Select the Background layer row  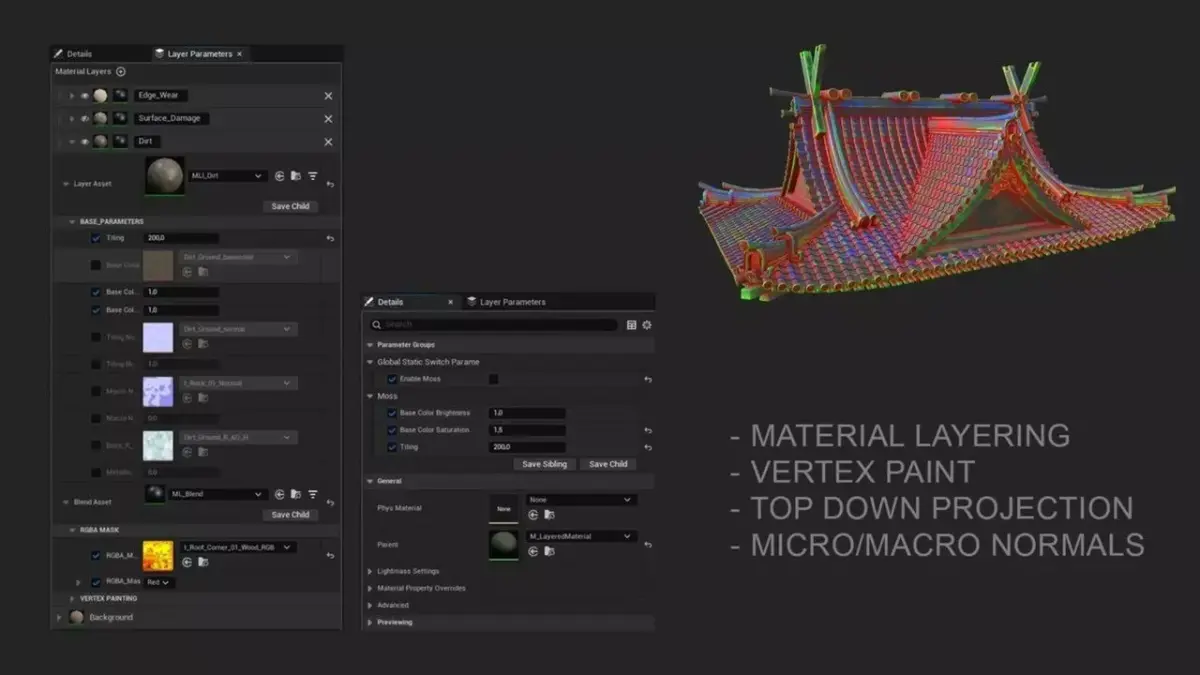click(x=196, y=617)
